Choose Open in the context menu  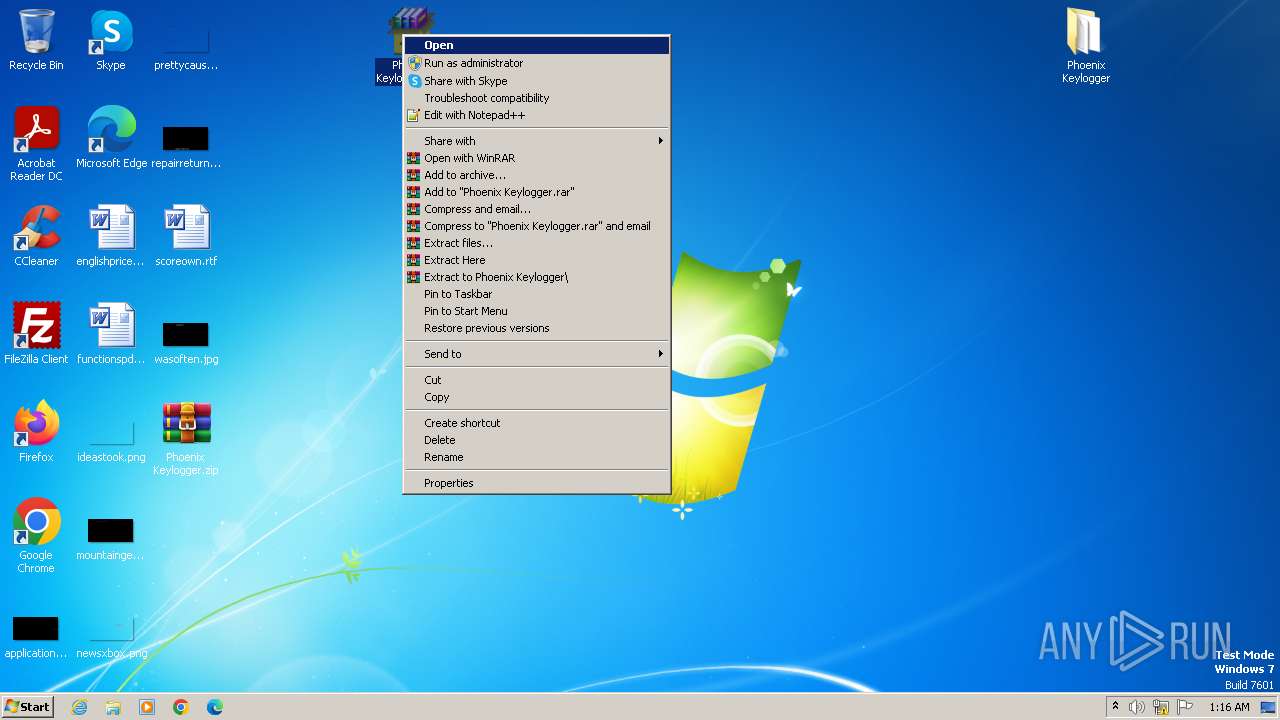[536, 45]
